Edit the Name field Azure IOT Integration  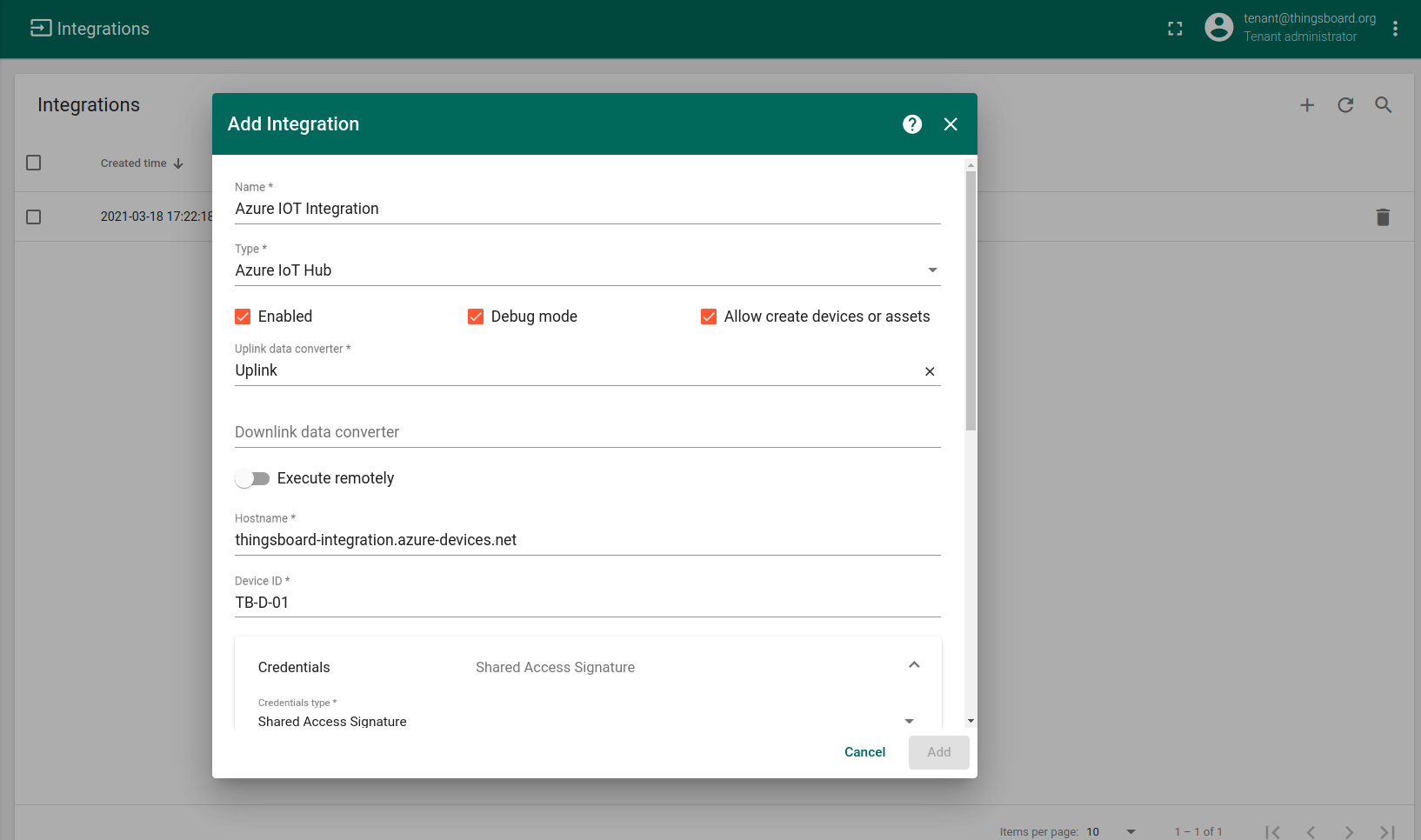pyautogui.click(x=588, y=209)
